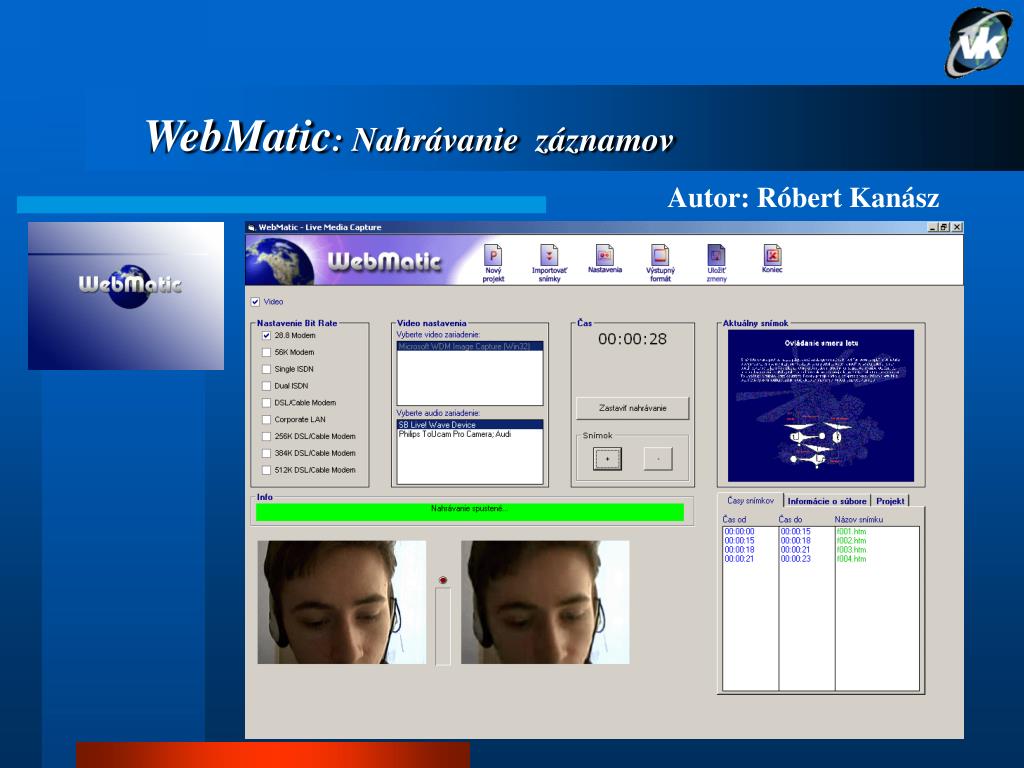Click the 00:00:28 elapsed time display
The width and height of the screenshot is (1024, 768).
click(632, 339)
